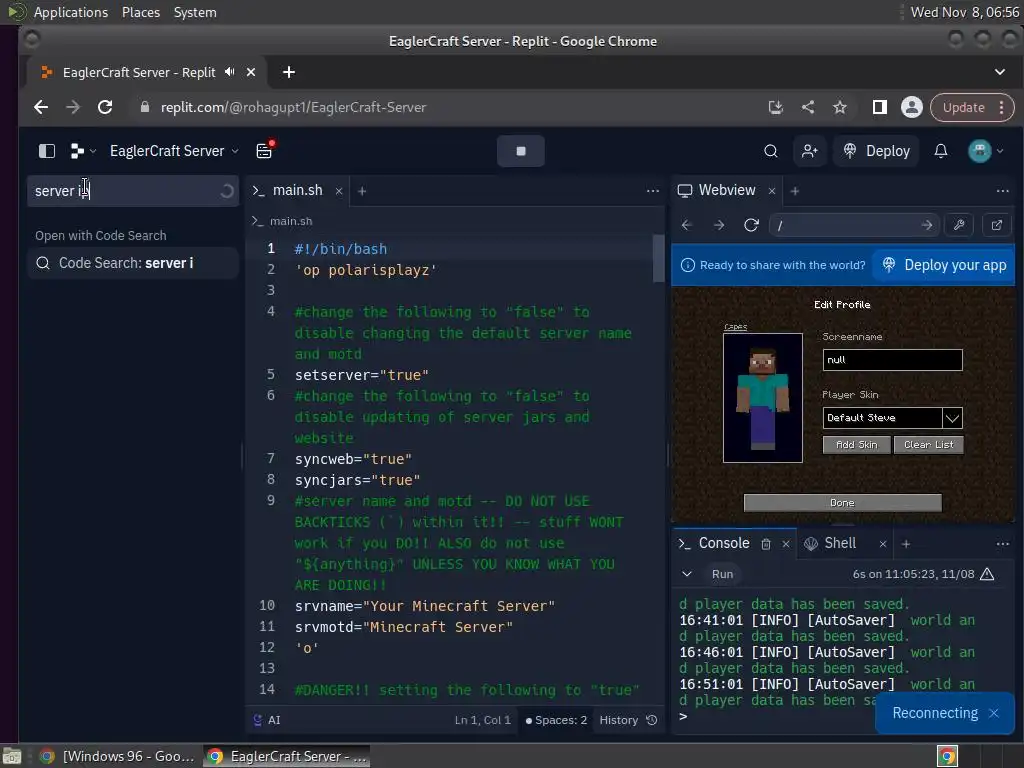Close the Console tab
1024x768 pixels.
(786, 544)
